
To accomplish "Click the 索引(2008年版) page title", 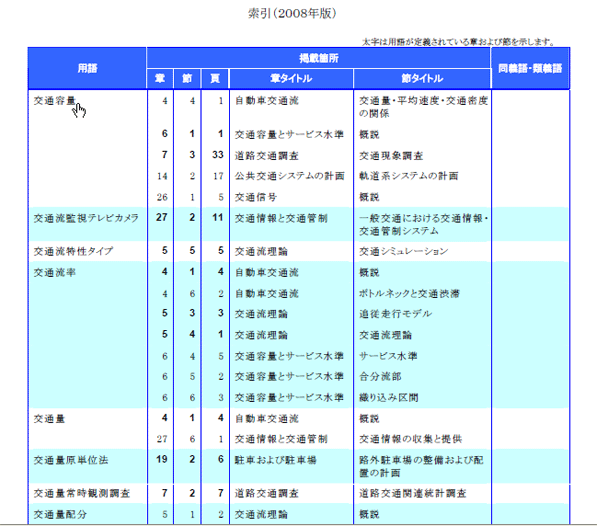I will click(292, 13).
